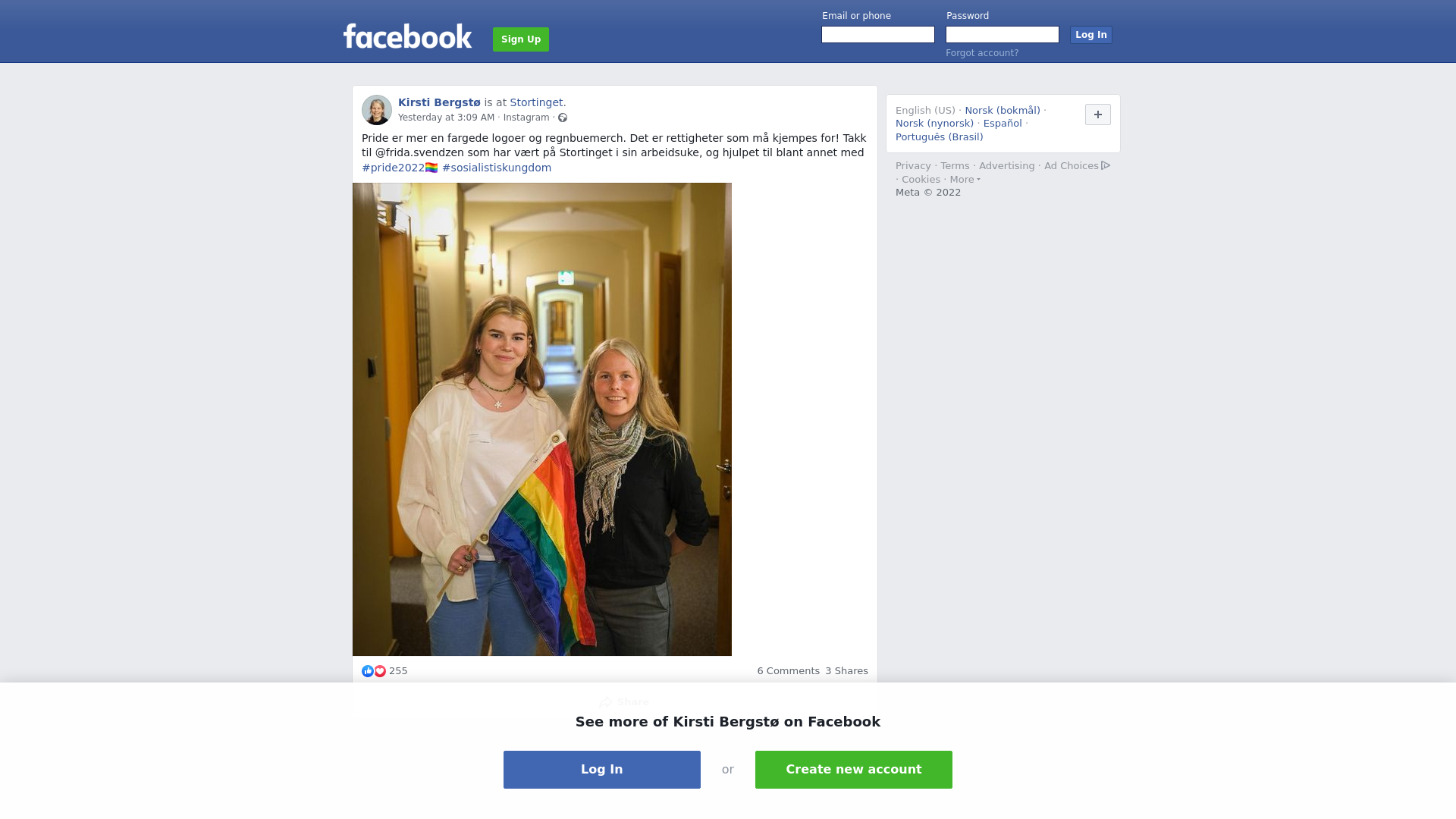Open the #sosialistiskungdom hashtag
The height and width of the screenshot is (819, 1456).
pos(497,168)
